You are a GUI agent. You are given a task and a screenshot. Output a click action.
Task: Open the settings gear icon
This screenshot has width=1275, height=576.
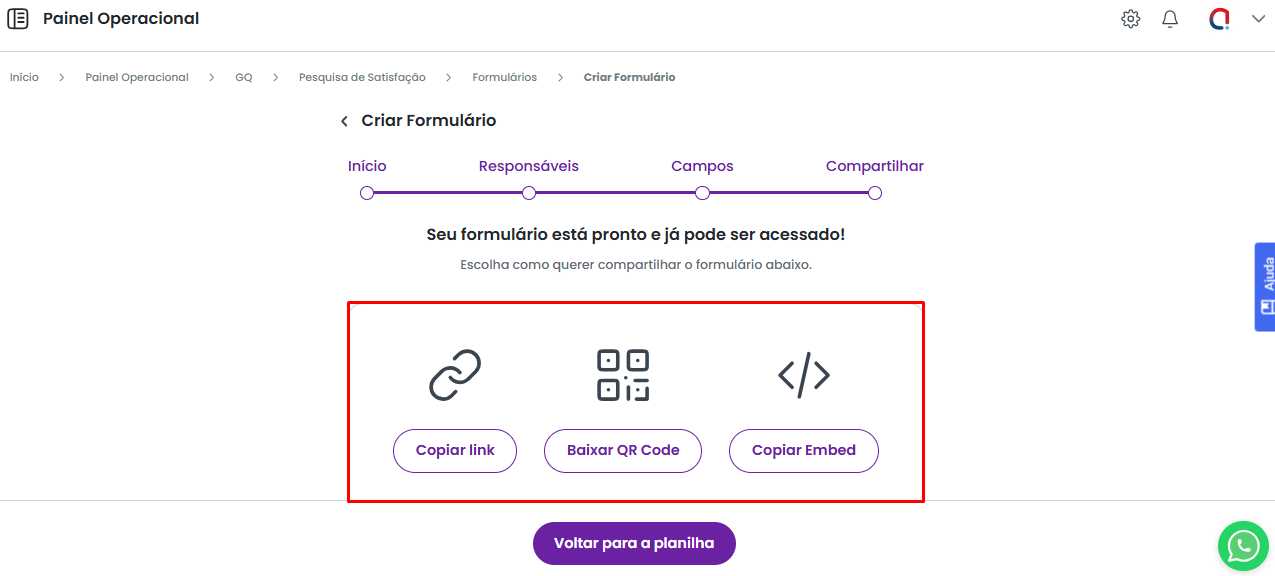click(x=1130, y=19)
